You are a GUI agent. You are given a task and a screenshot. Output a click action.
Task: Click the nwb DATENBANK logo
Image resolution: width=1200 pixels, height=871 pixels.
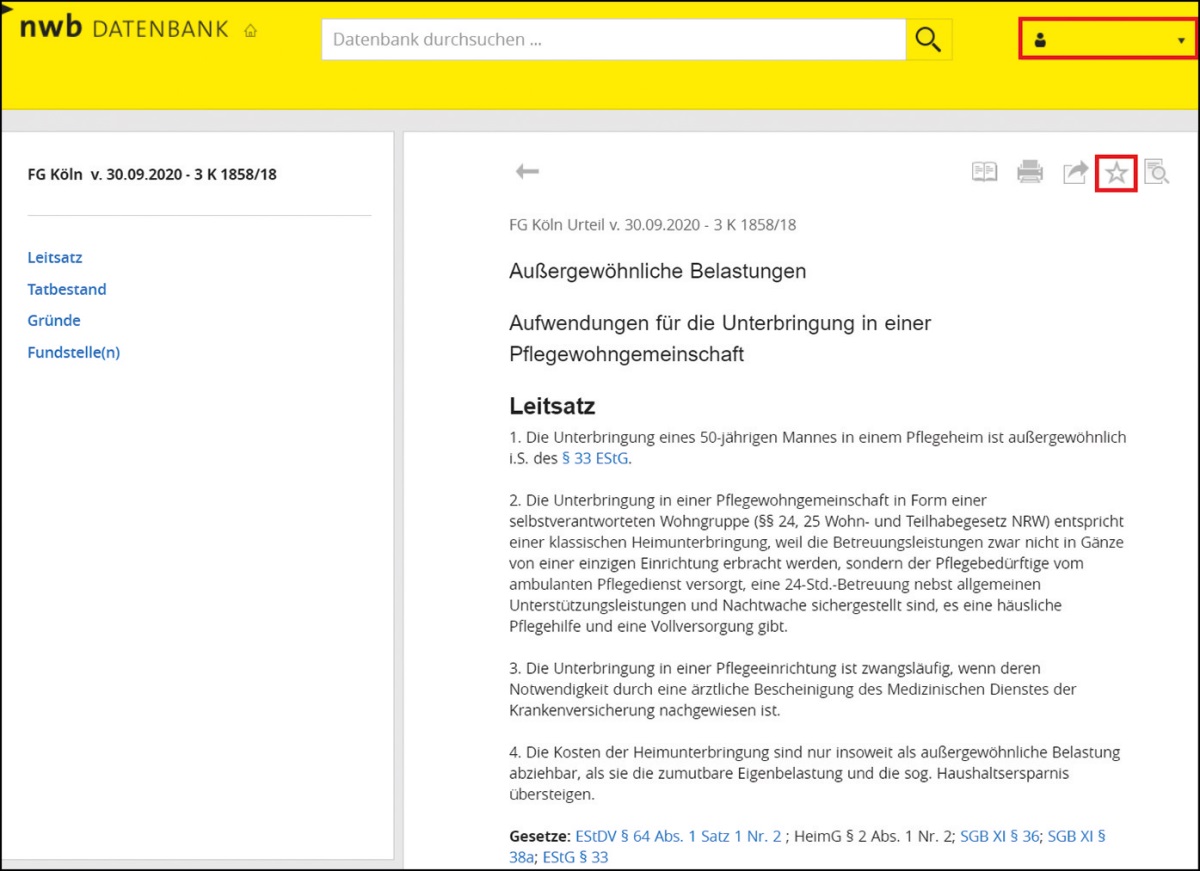pyautogui.click(x=124, y=29)
